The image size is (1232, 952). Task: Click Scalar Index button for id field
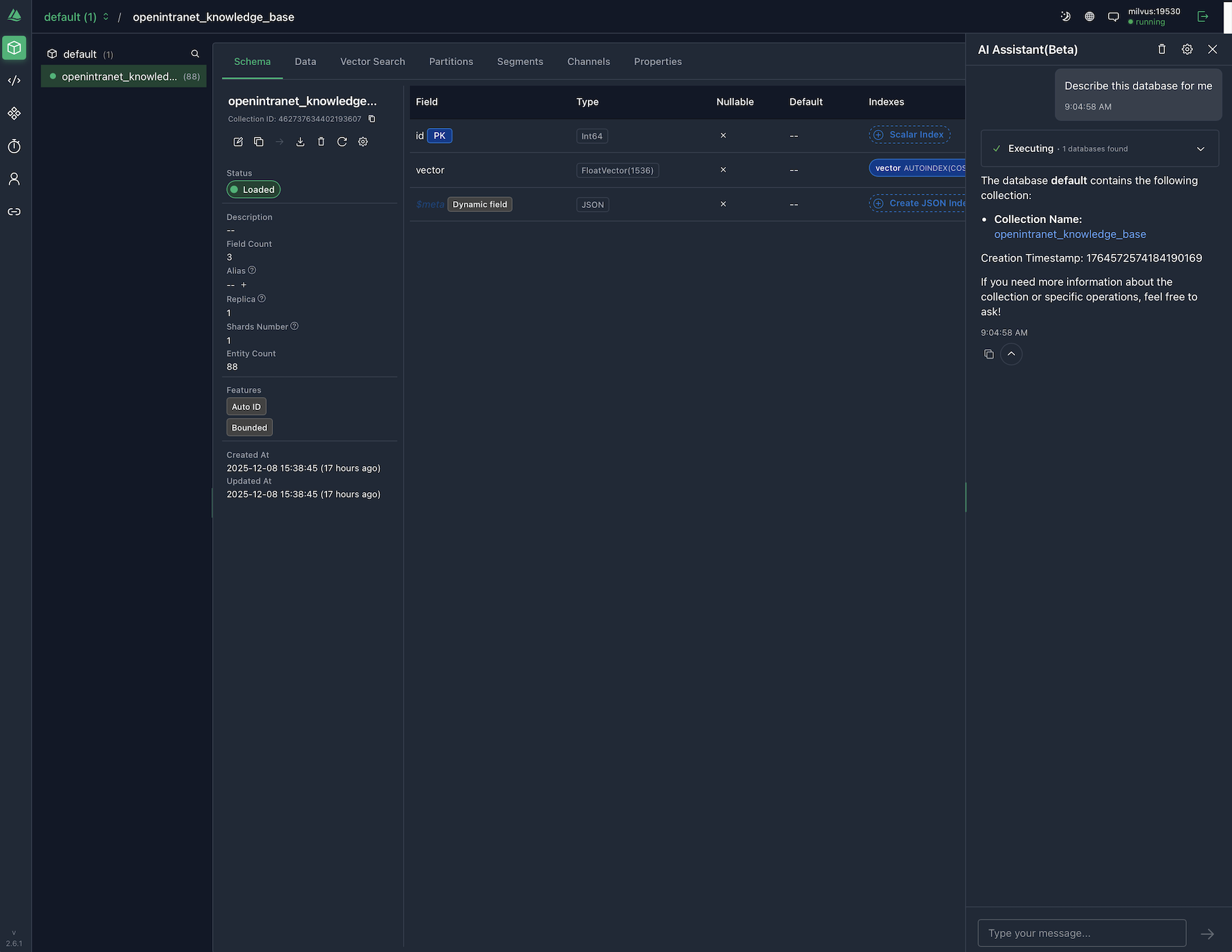click(909, 135)
